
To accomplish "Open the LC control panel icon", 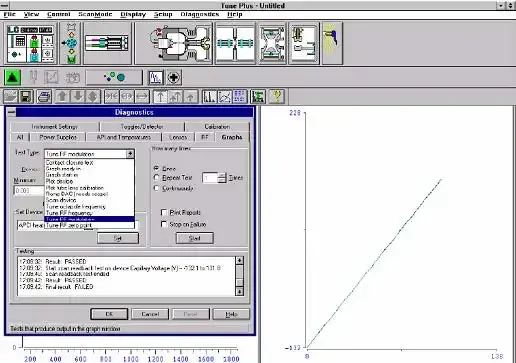I will (30, 43).
